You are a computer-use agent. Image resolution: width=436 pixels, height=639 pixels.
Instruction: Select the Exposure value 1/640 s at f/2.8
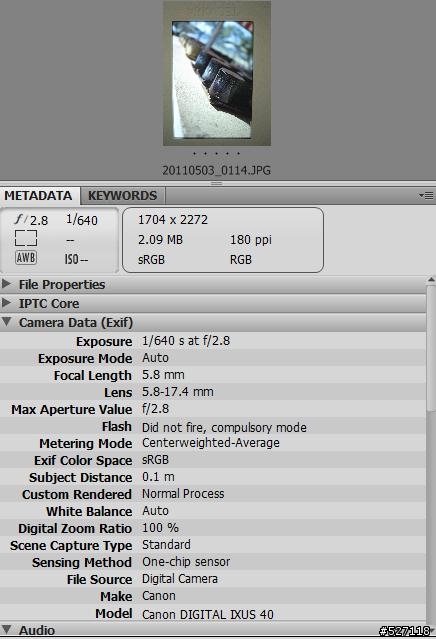pos(186,341)
